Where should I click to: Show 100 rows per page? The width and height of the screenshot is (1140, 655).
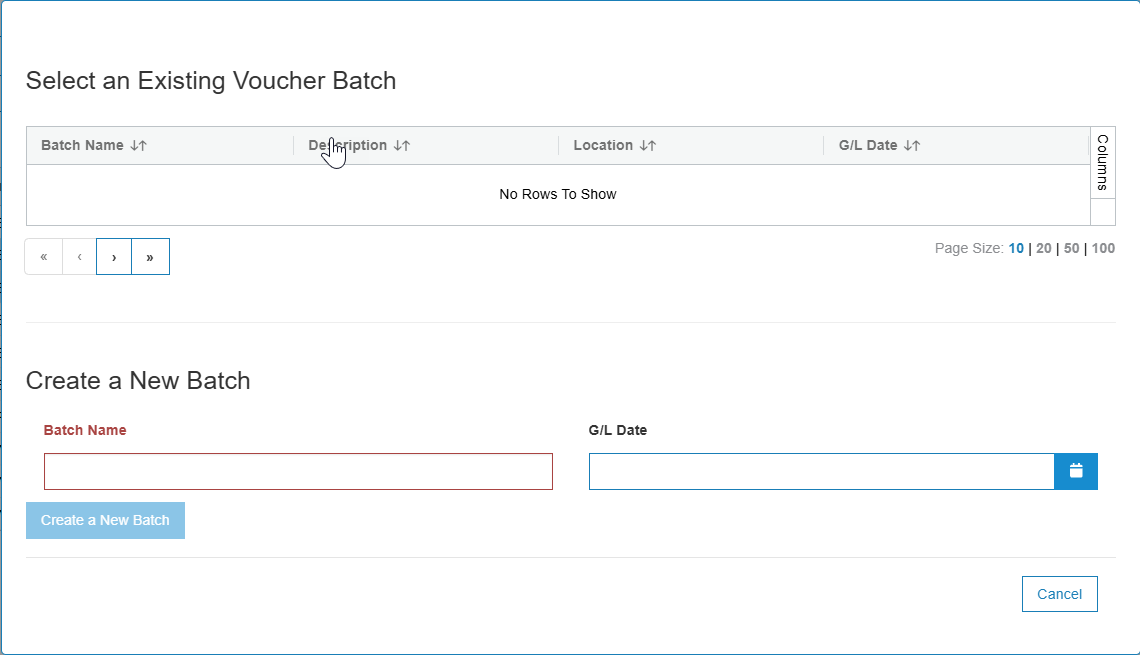[x=1102, y=248]
